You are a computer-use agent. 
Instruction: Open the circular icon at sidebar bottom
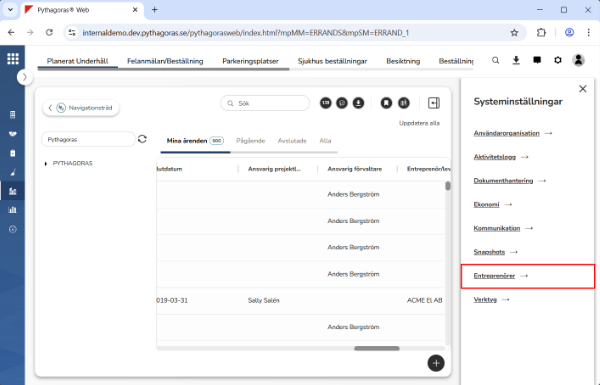coord(13,229)
